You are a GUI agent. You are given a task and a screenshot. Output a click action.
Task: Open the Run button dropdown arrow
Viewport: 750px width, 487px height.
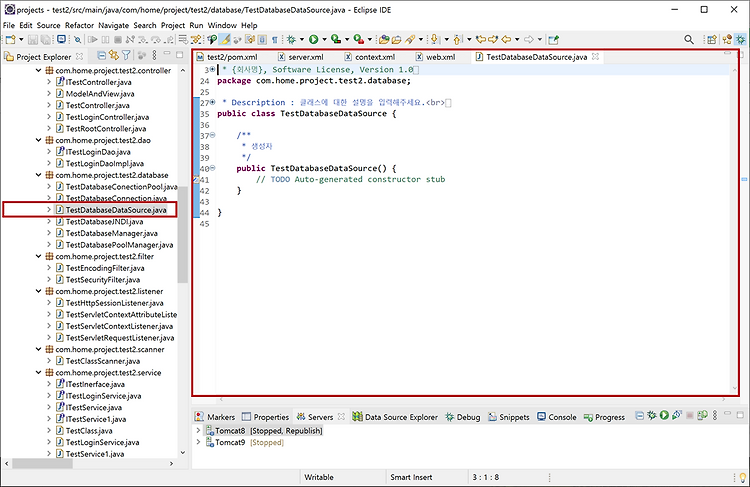(x=324, y=40)
